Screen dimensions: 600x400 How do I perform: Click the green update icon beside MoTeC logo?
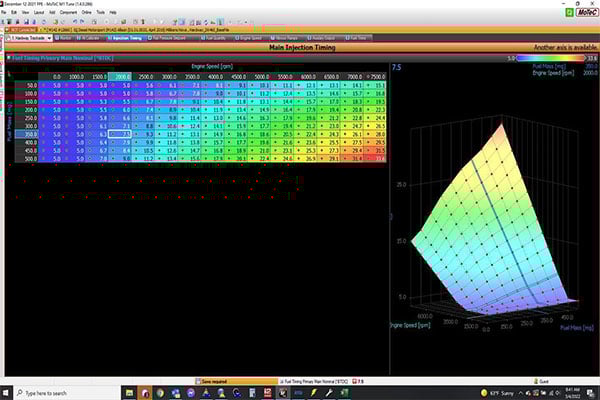pos(569,12)
